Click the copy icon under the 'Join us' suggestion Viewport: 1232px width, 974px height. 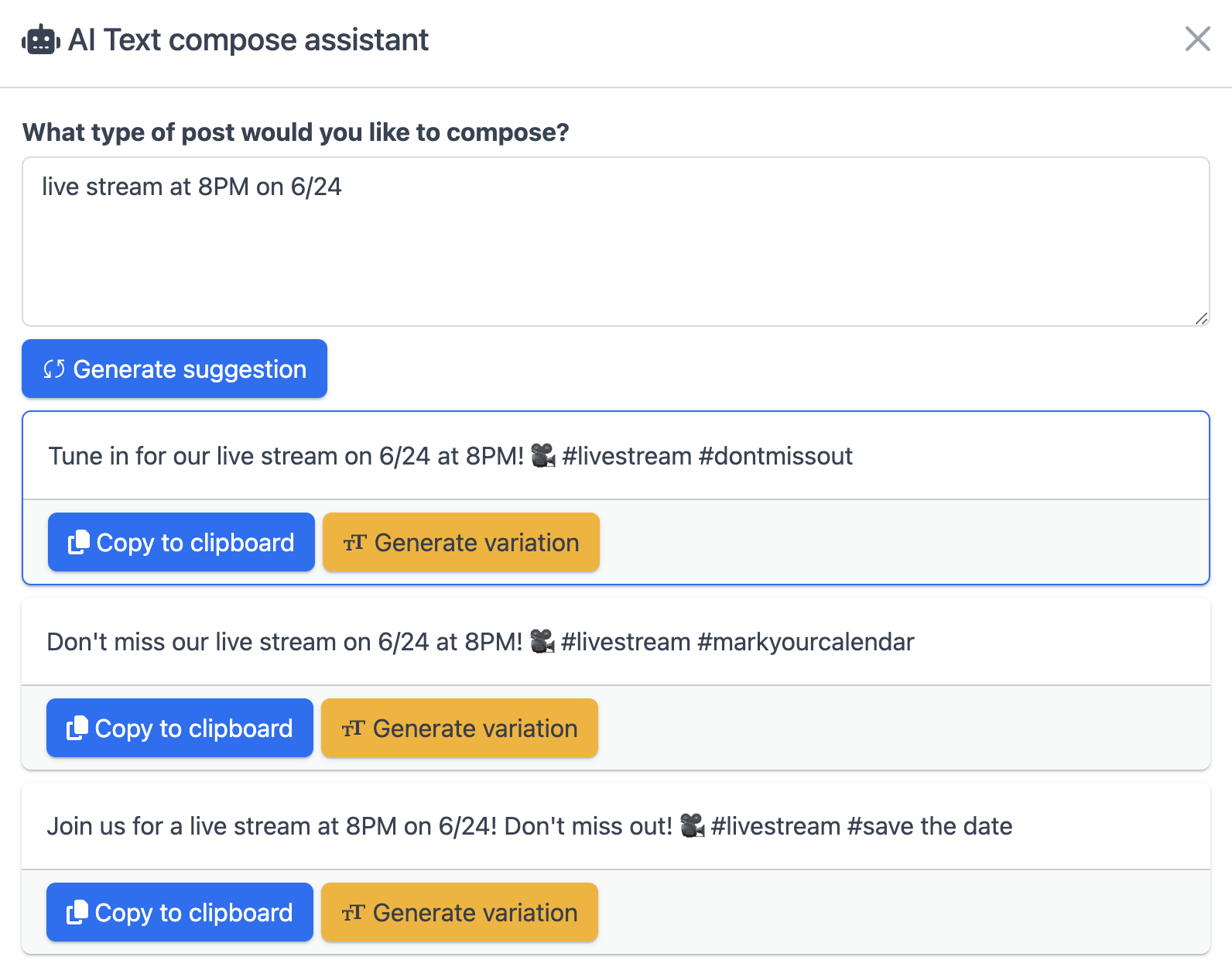(x=77, y=913)
